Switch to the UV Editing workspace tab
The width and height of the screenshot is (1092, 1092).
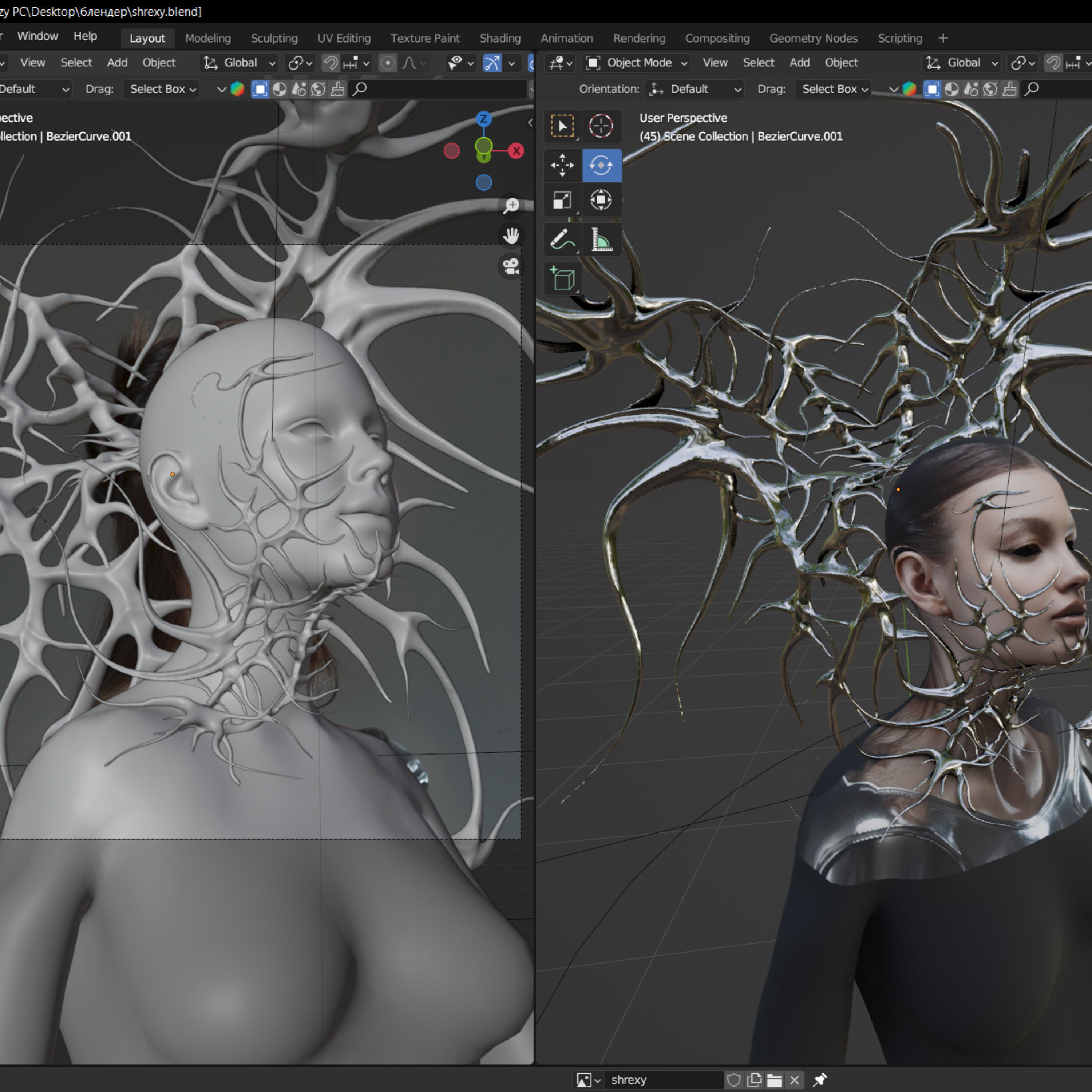point(344,39)
